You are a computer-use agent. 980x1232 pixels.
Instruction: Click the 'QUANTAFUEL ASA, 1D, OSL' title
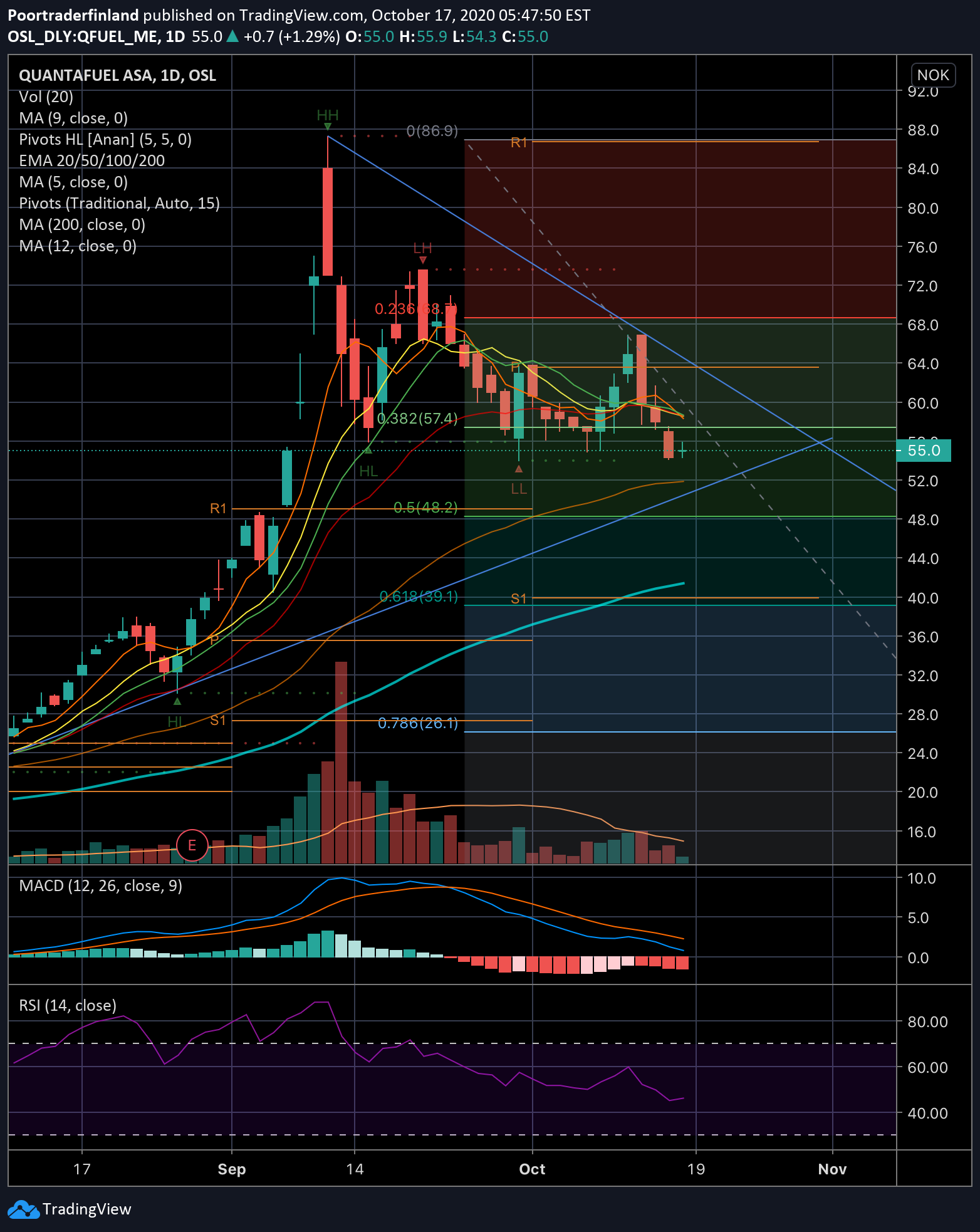(x=118, y=75)
